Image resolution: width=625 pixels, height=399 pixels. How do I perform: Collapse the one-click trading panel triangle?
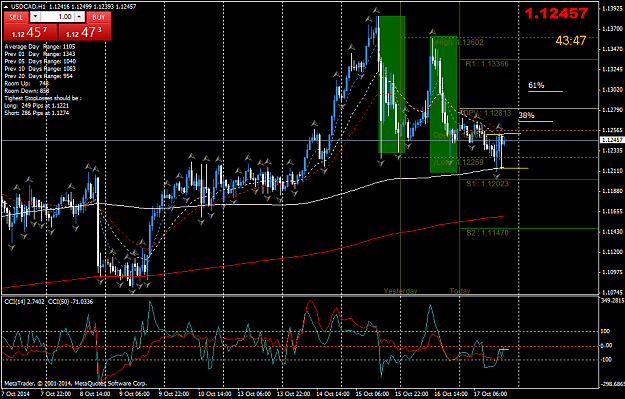(6, 6)
